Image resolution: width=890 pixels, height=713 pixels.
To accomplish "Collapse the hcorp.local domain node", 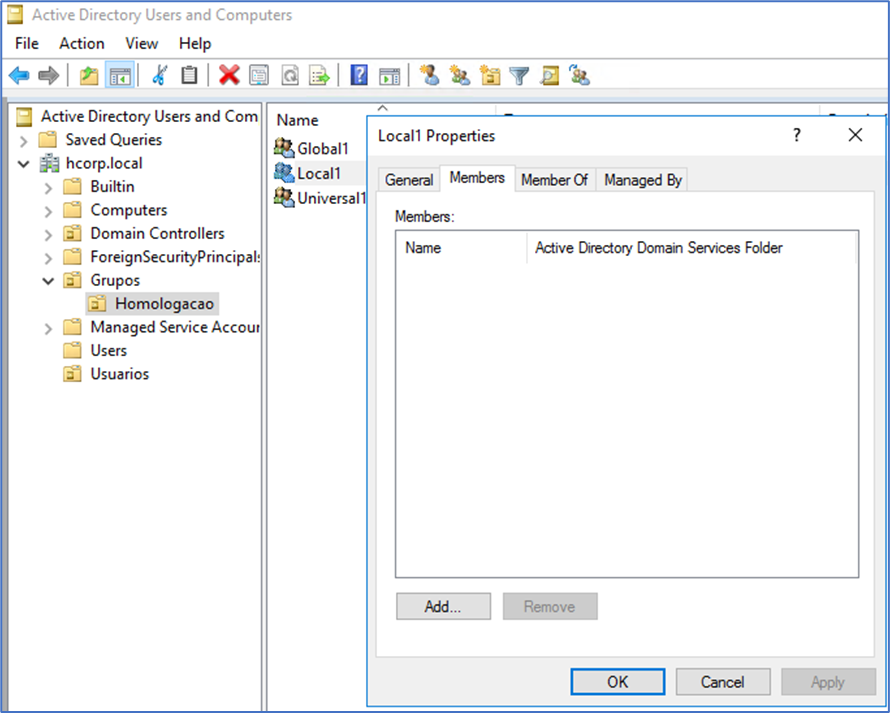I will point(24,163).
